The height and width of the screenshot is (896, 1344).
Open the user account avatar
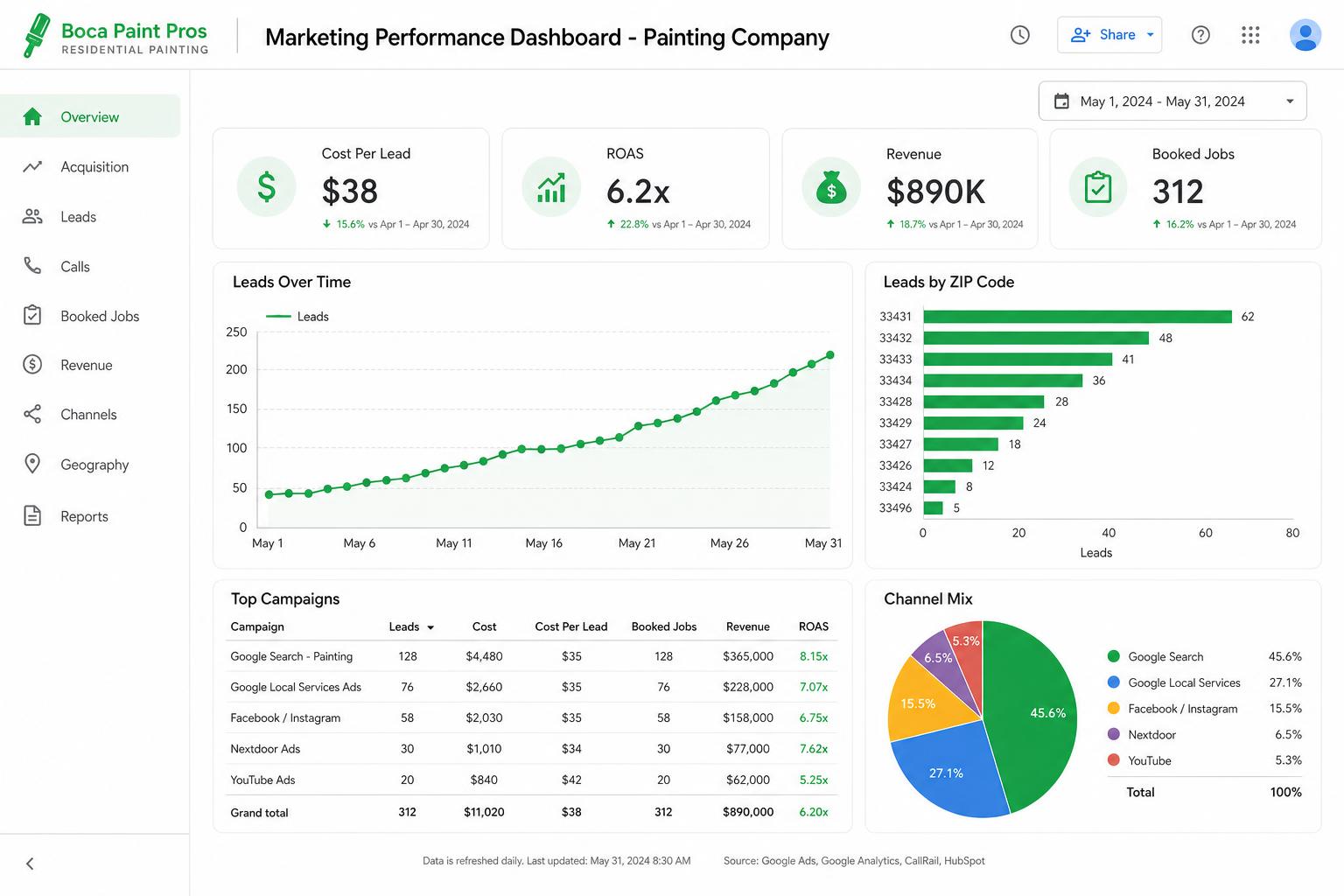(1305, 35)
